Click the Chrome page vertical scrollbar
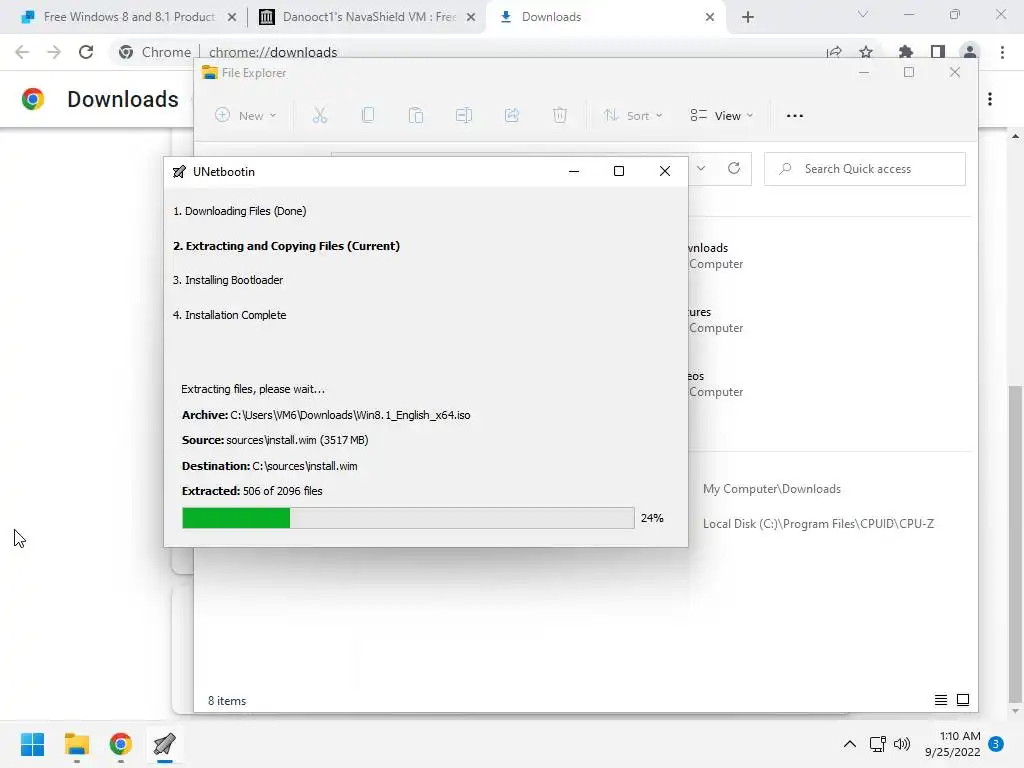The height and width of the screenshot is (768, 1024). tap(1015, 542)
